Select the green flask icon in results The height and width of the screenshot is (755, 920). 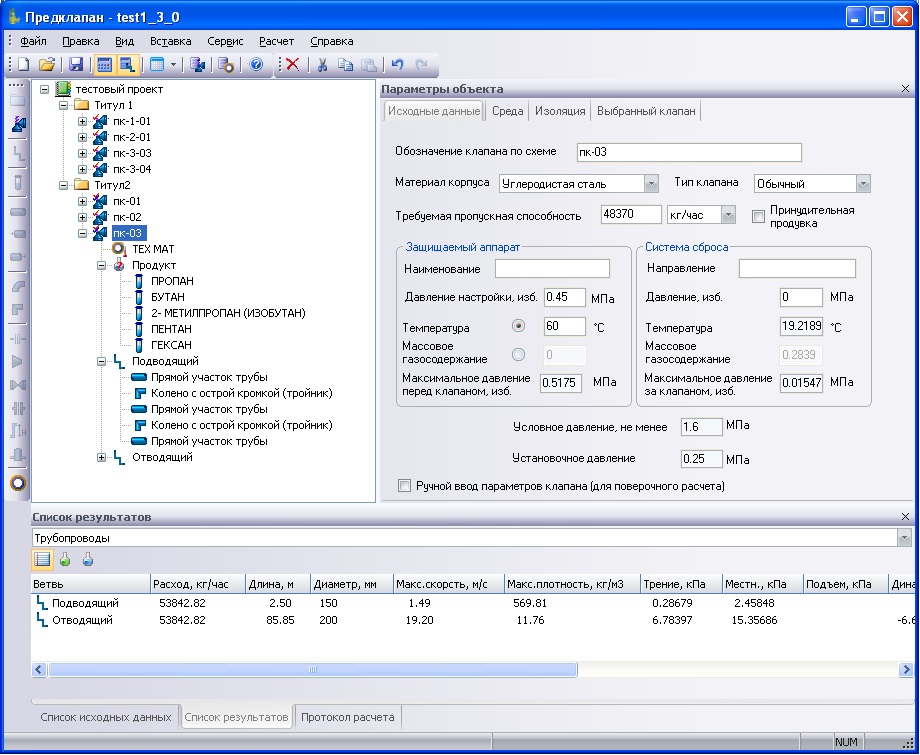coord(66,560)
